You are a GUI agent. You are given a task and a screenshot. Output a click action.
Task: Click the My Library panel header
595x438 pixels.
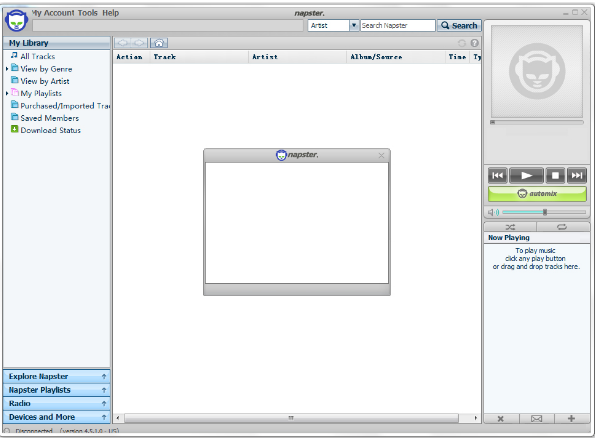pyautogui.click(x=57, y=43)
